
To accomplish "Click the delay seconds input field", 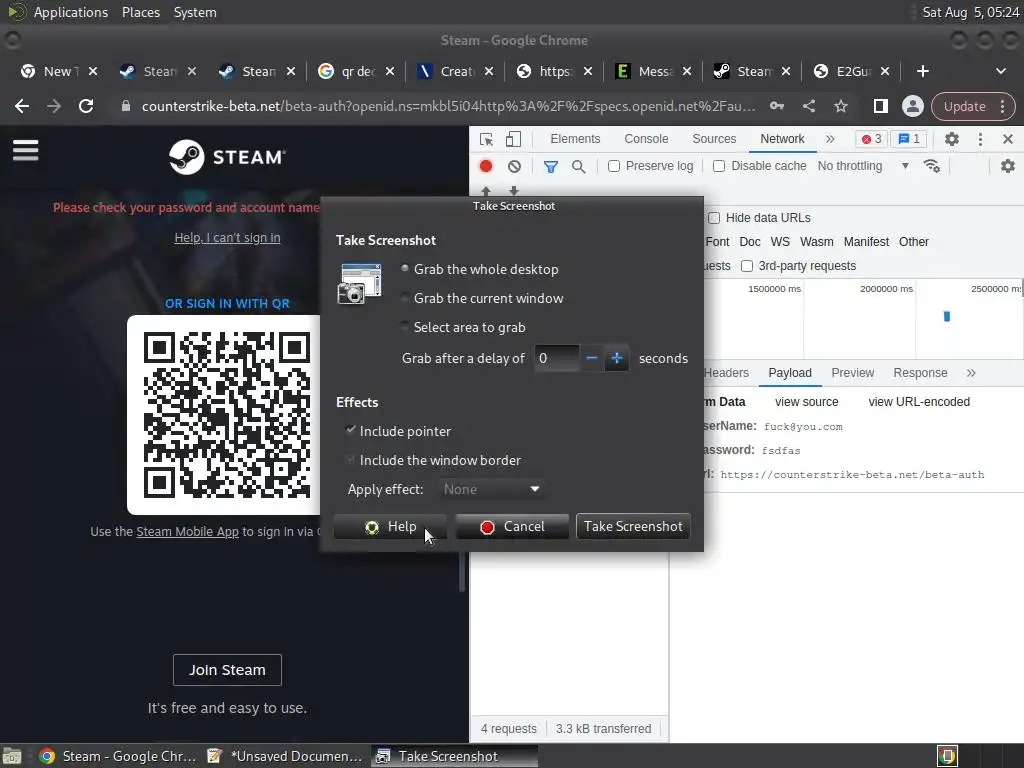I will point(556,358).
